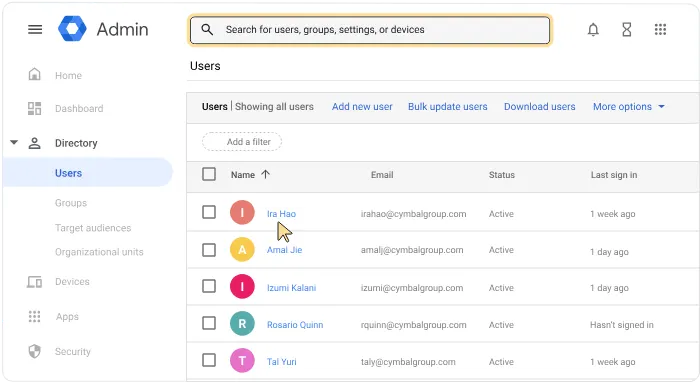Check the box for Tal Yuri
The width and height of the screenshot is (700, 390).
coord(209,360)
